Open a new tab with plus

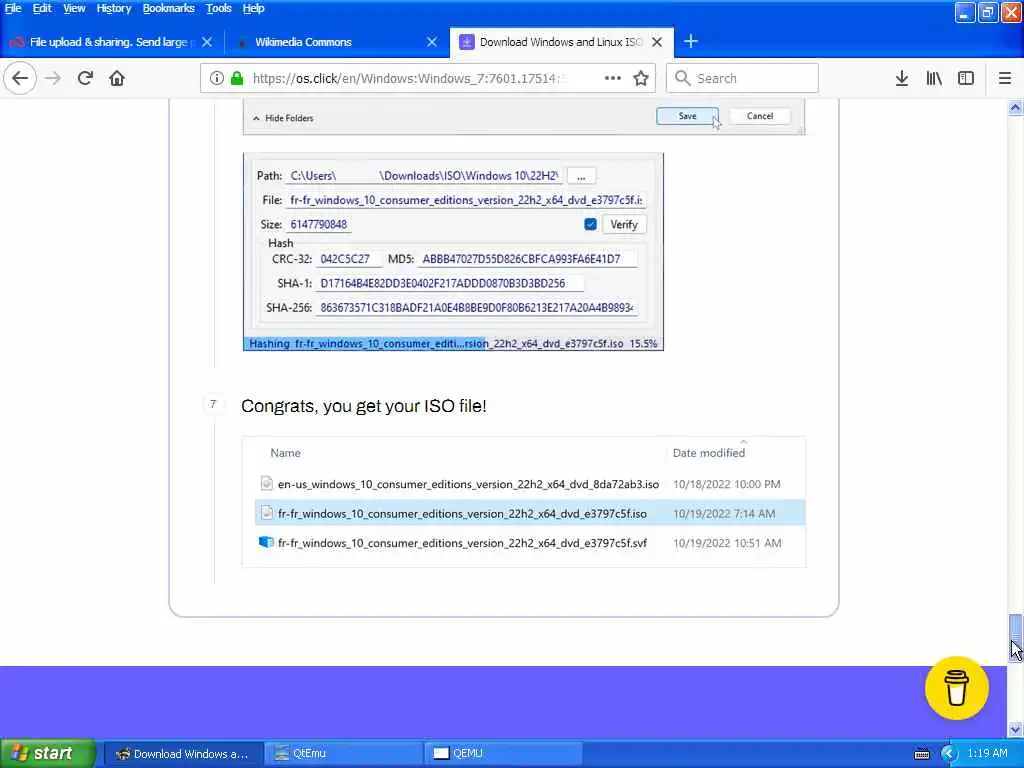click(x=691, y=42)
